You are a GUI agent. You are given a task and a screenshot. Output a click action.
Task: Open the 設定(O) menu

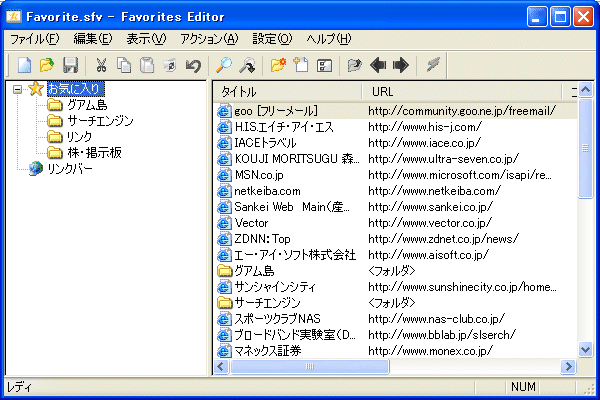pyautogui.click(x=272, y=39)
